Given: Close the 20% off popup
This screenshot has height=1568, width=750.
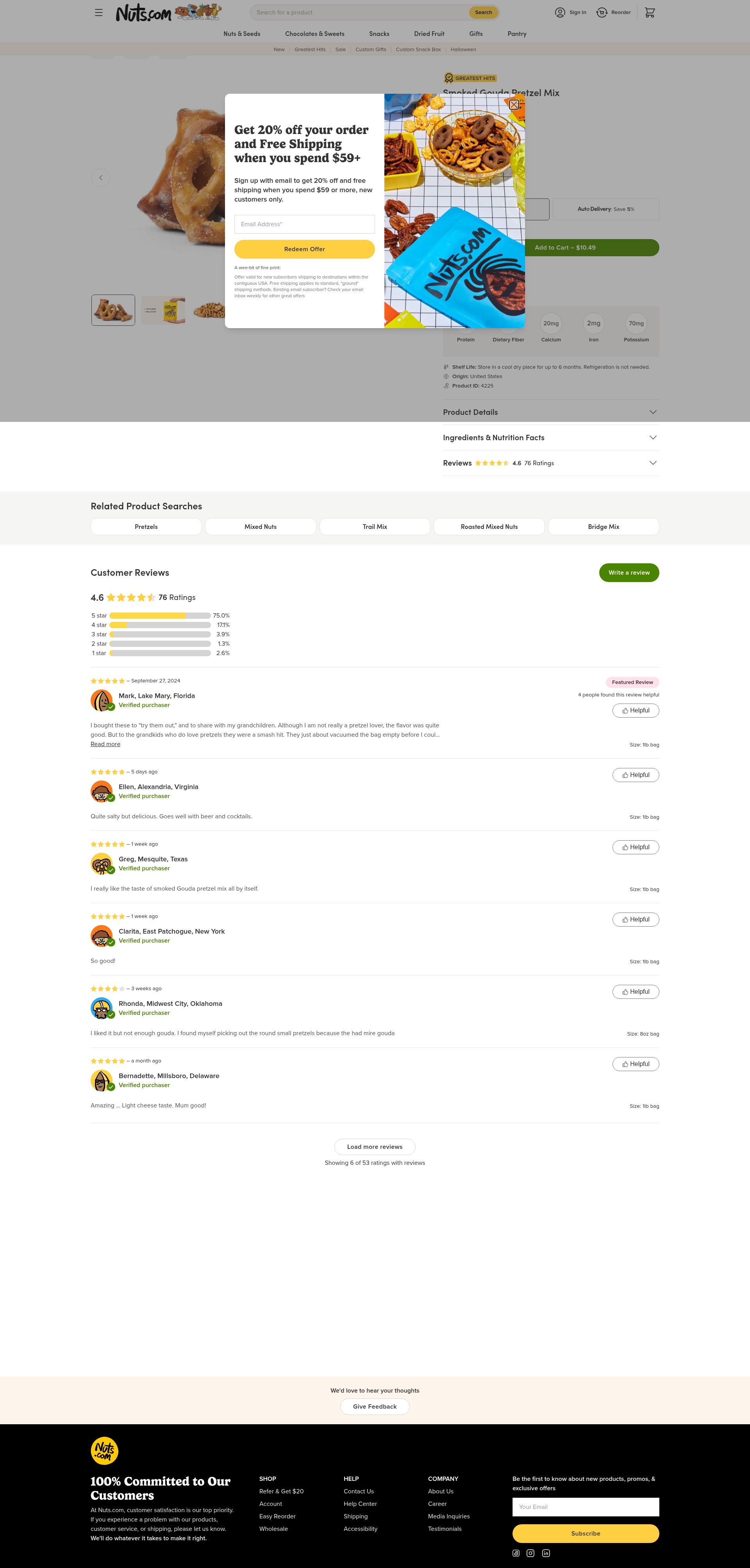Looking at the screenshot, I should 514,105.
